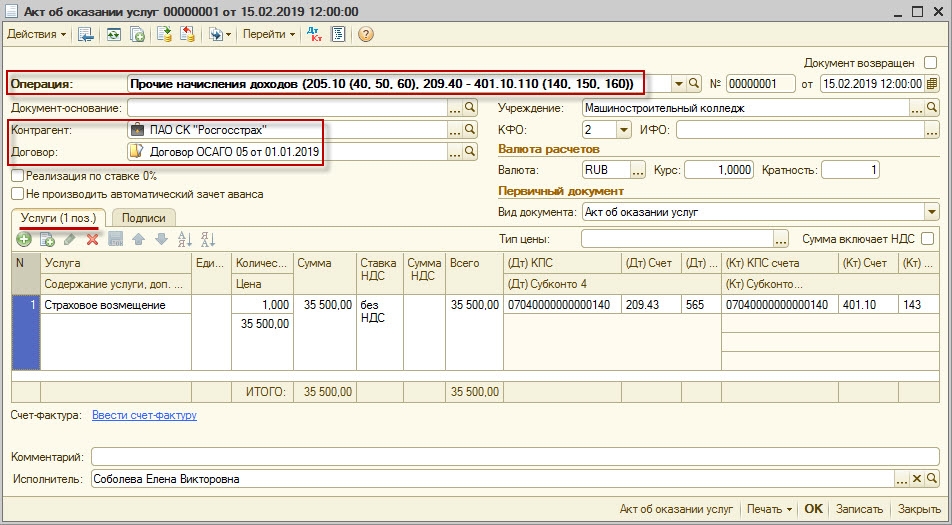The height and width of the screenshot is (525, 952).
Task: Switch to the Подписи tab
Action: [x=143, y=217]
